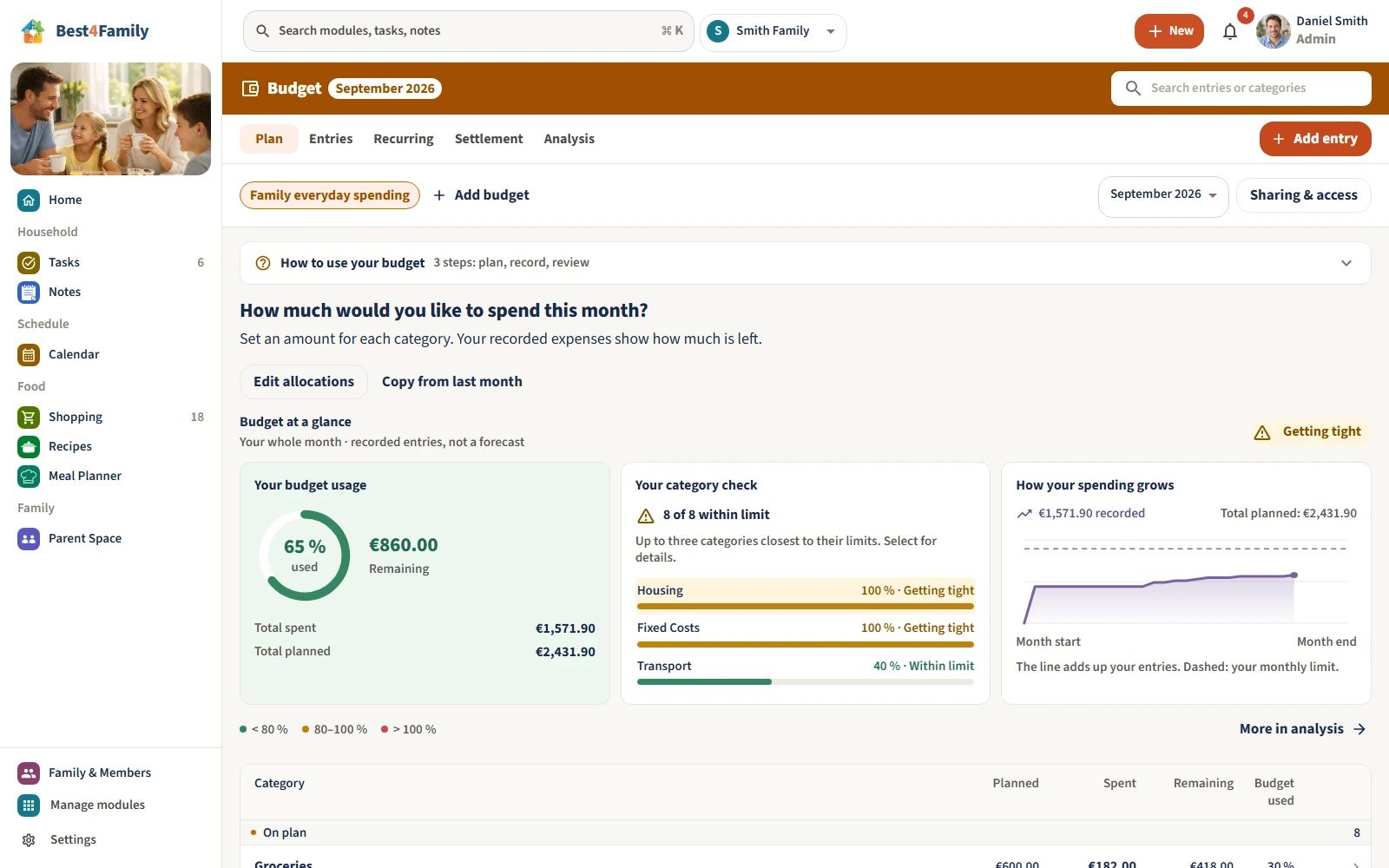Open Recipes module icon
This screenshot has width=1389, height=868.
tap(29, 447)
